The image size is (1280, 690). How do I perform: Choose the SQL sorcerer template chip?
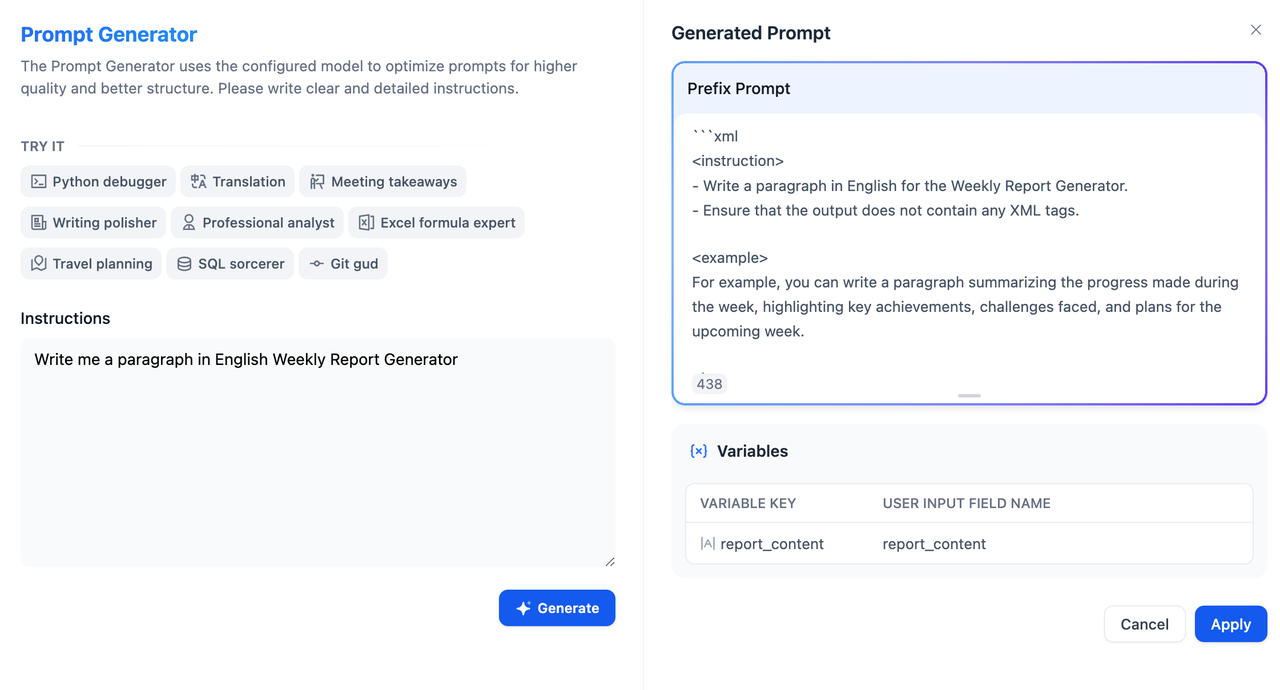[x=231, y=264]
